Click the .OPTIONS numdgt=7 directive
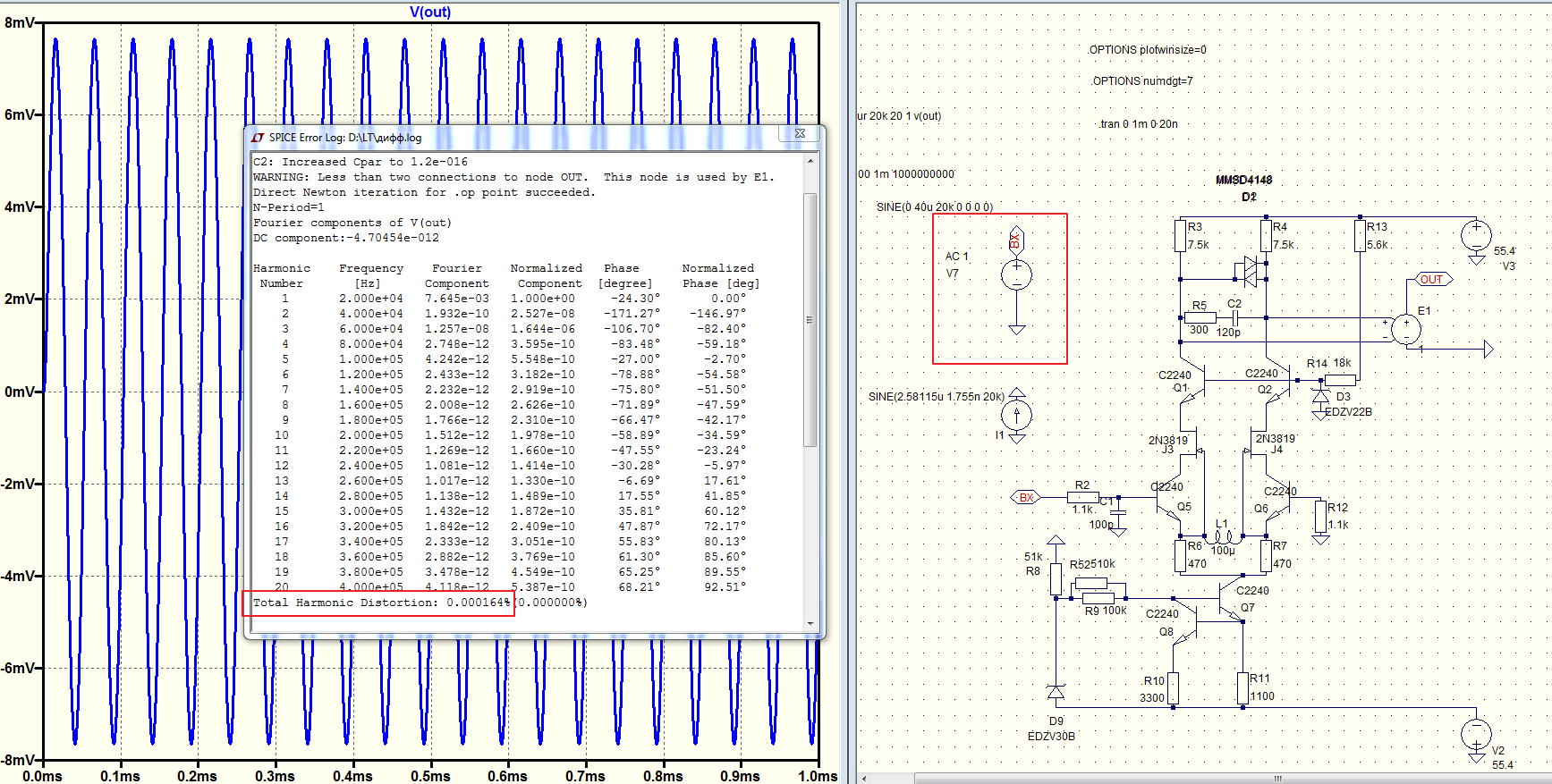1552x784 pixels. 1141,81
